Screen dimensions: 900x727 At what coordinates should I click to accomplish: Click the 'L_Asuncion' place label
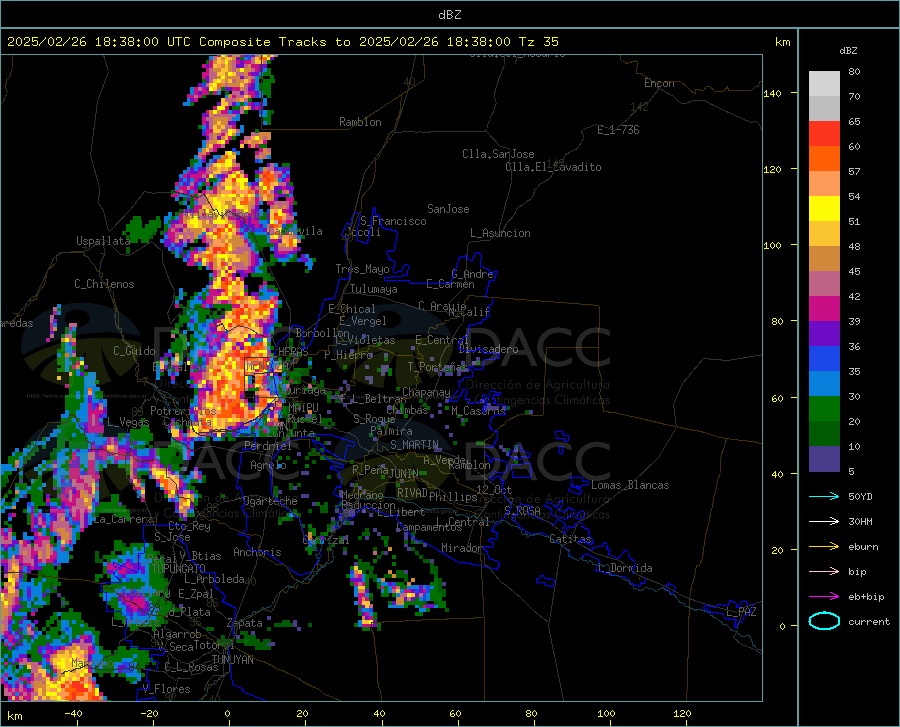coord(500,233)
